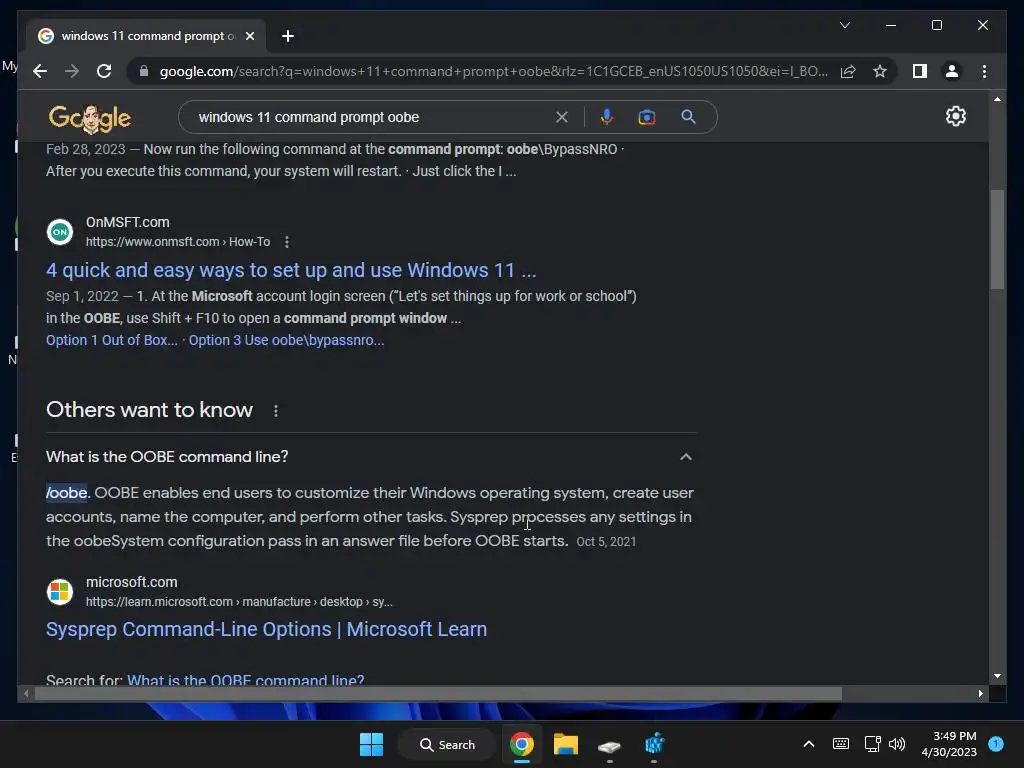
Task: Click the horizontal scrollbar thumb
Action: coord(438,694)
